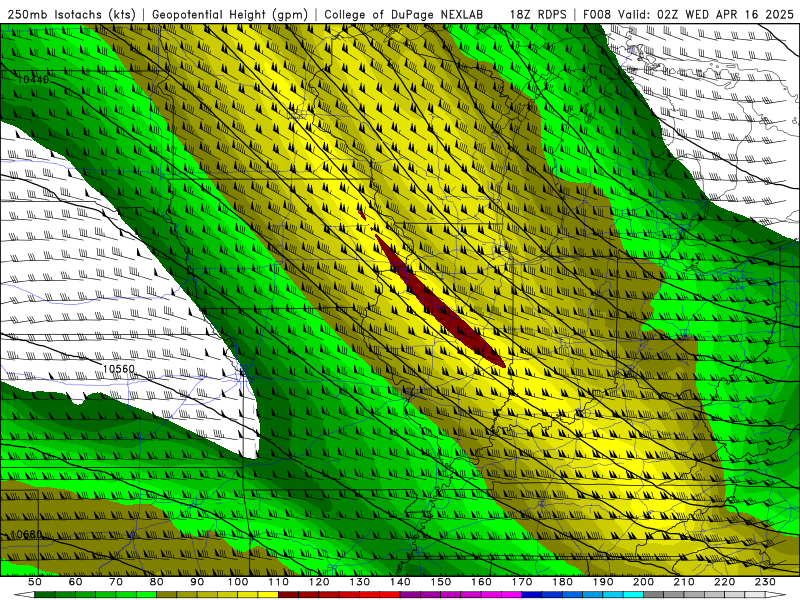Screen dimensions: 800x600
Task: Click the 120 value on the color scale
Action: tap(319, 582)
